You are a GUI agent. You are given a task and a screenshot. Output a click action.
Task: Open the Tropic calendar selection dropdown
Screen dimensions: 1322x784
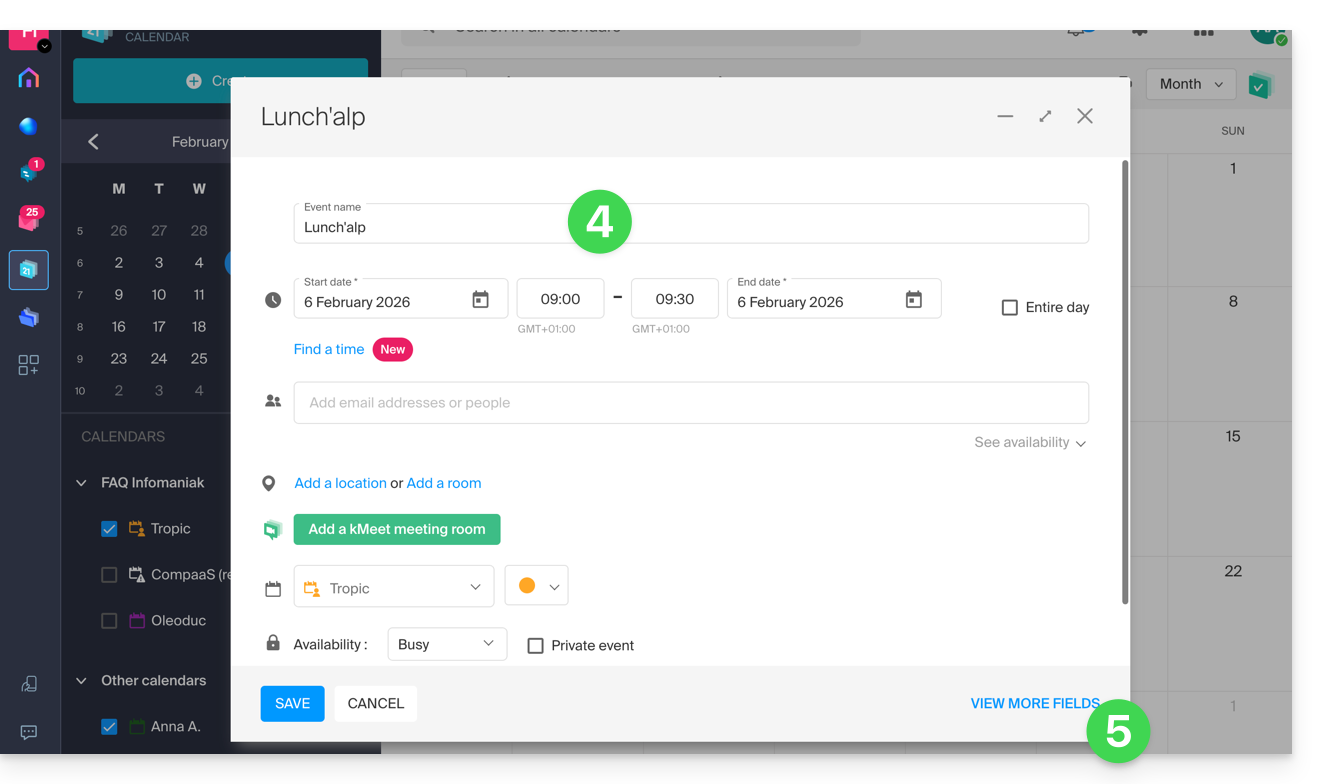point(394,587)
